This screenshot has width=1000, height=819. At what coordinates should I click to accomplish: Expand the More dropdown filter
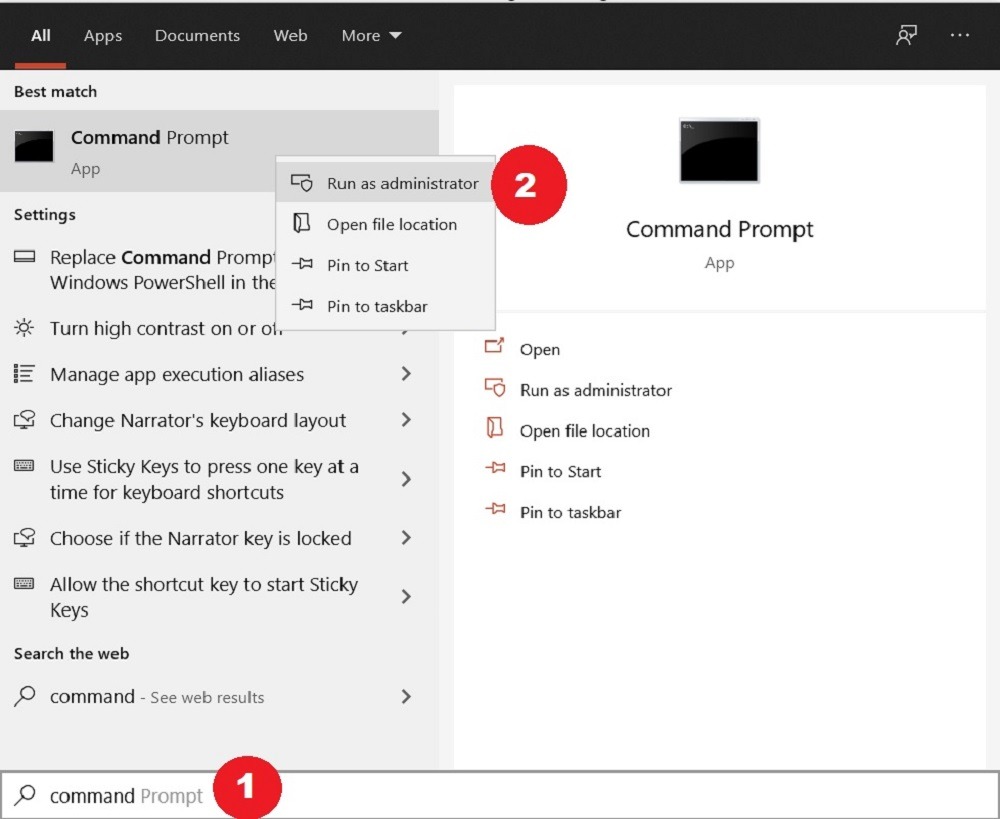(x=371, y=35)
